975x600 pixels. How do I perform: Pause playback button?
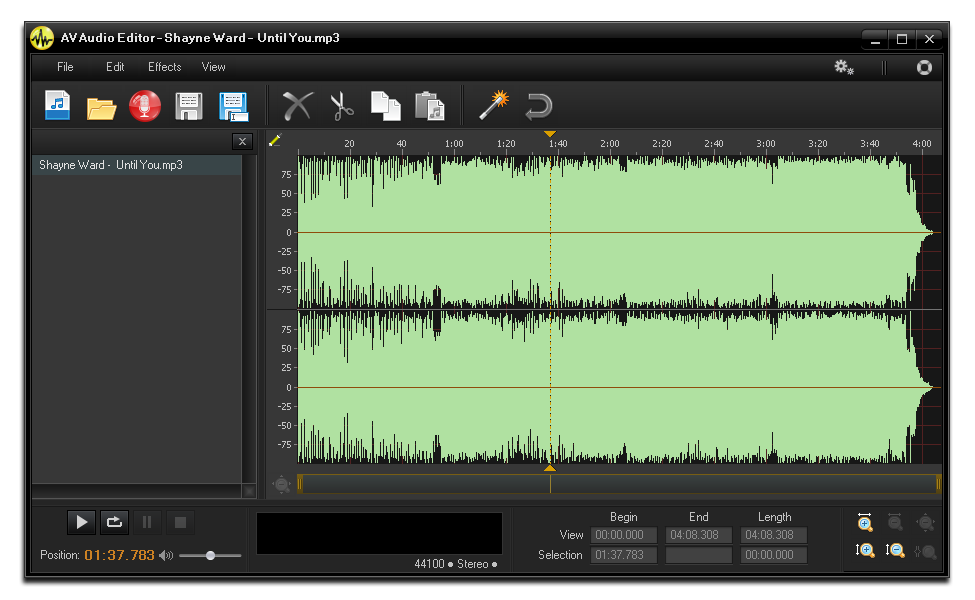coord(147,522)
